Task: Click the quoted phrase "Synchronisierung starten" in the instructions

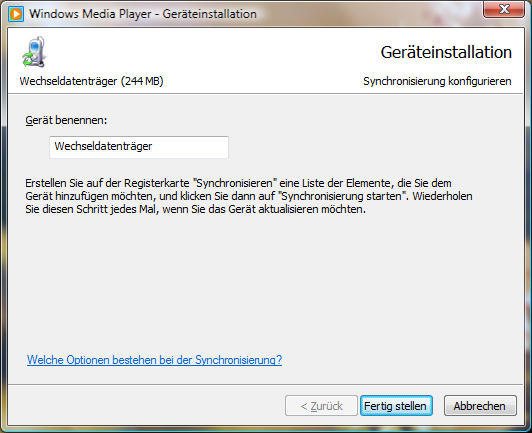Action: (343, 196)
